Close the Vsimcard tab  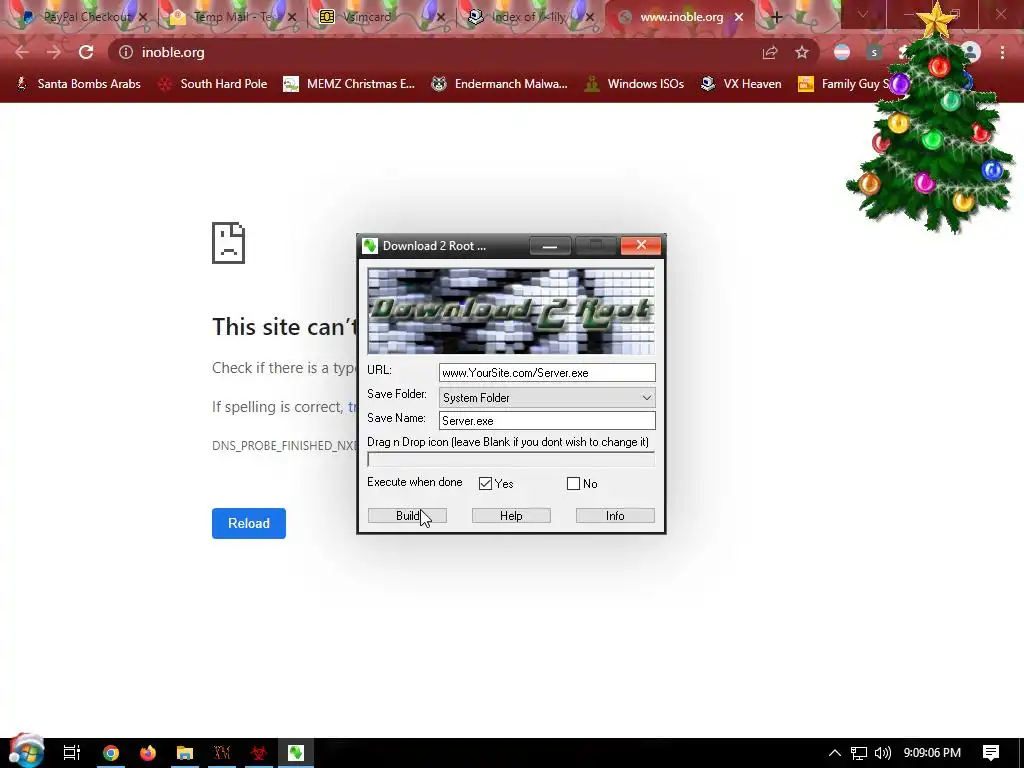[x=441, y=18]
